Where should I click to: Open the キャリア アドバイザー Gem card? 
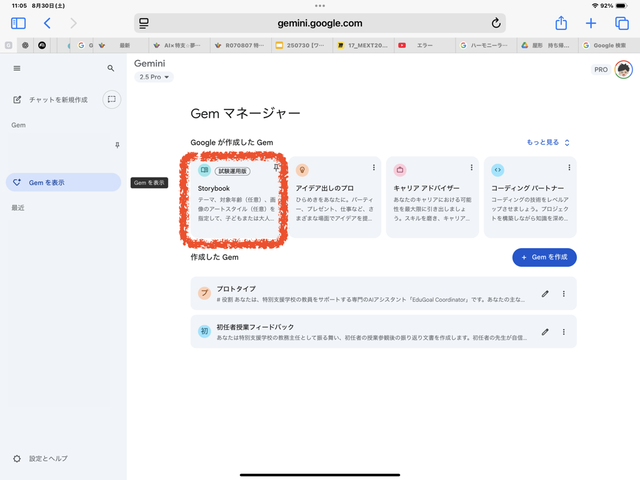coord(432,197)
